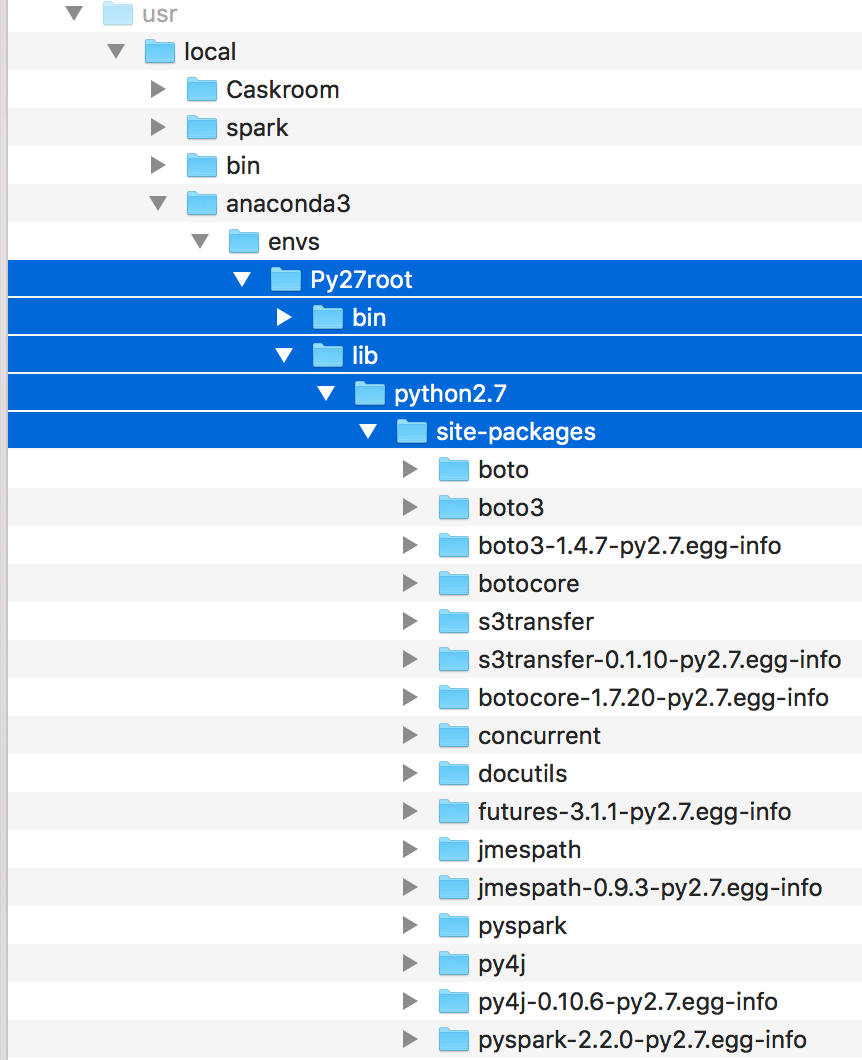Expand the pyspark-2.2.0-py2.7.egg-info triangle
The width and height of the screenshot is (862, 1060).
pos(410,1038)
